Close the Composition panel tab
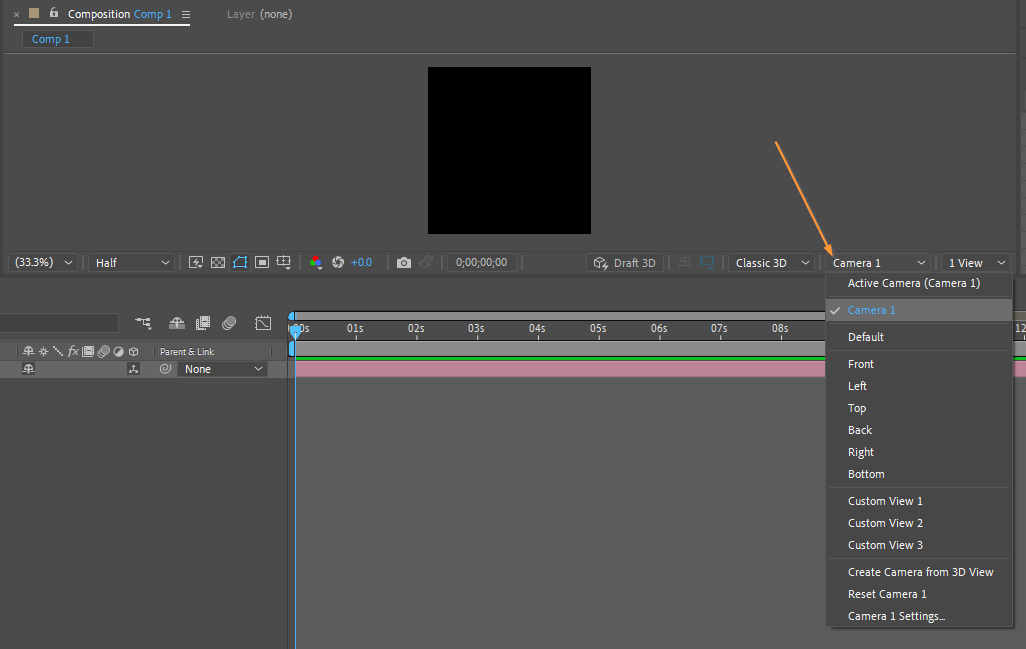Image resolution: width=1026 pixels, height=649 pixels. (16, 14)
